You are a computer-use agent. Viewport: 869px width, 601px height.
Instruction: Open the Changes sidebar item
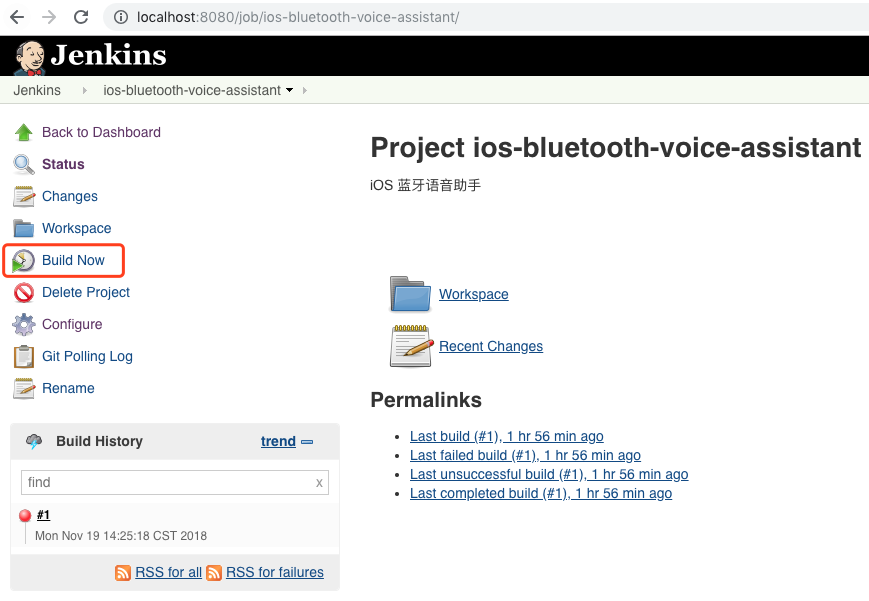click(70, 196)
